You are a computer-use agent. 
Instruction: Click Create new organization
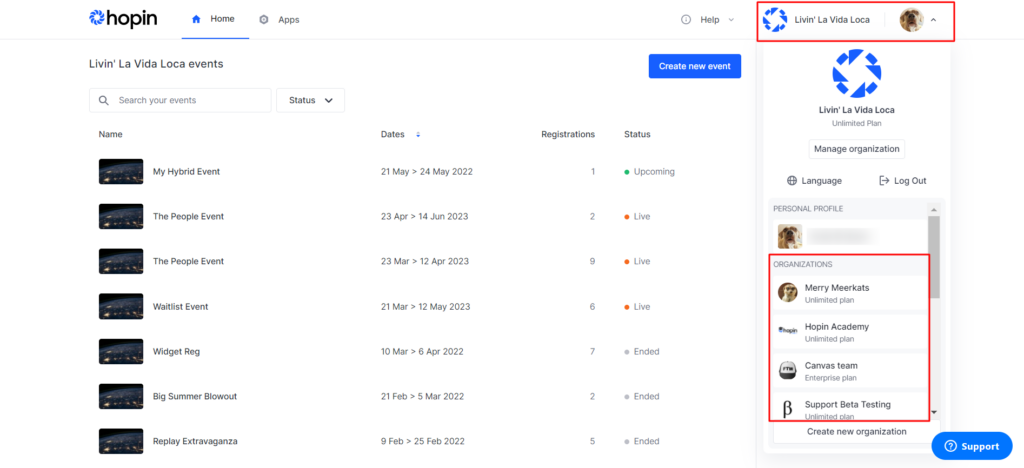pyautogui.click(x=857, y=431)
